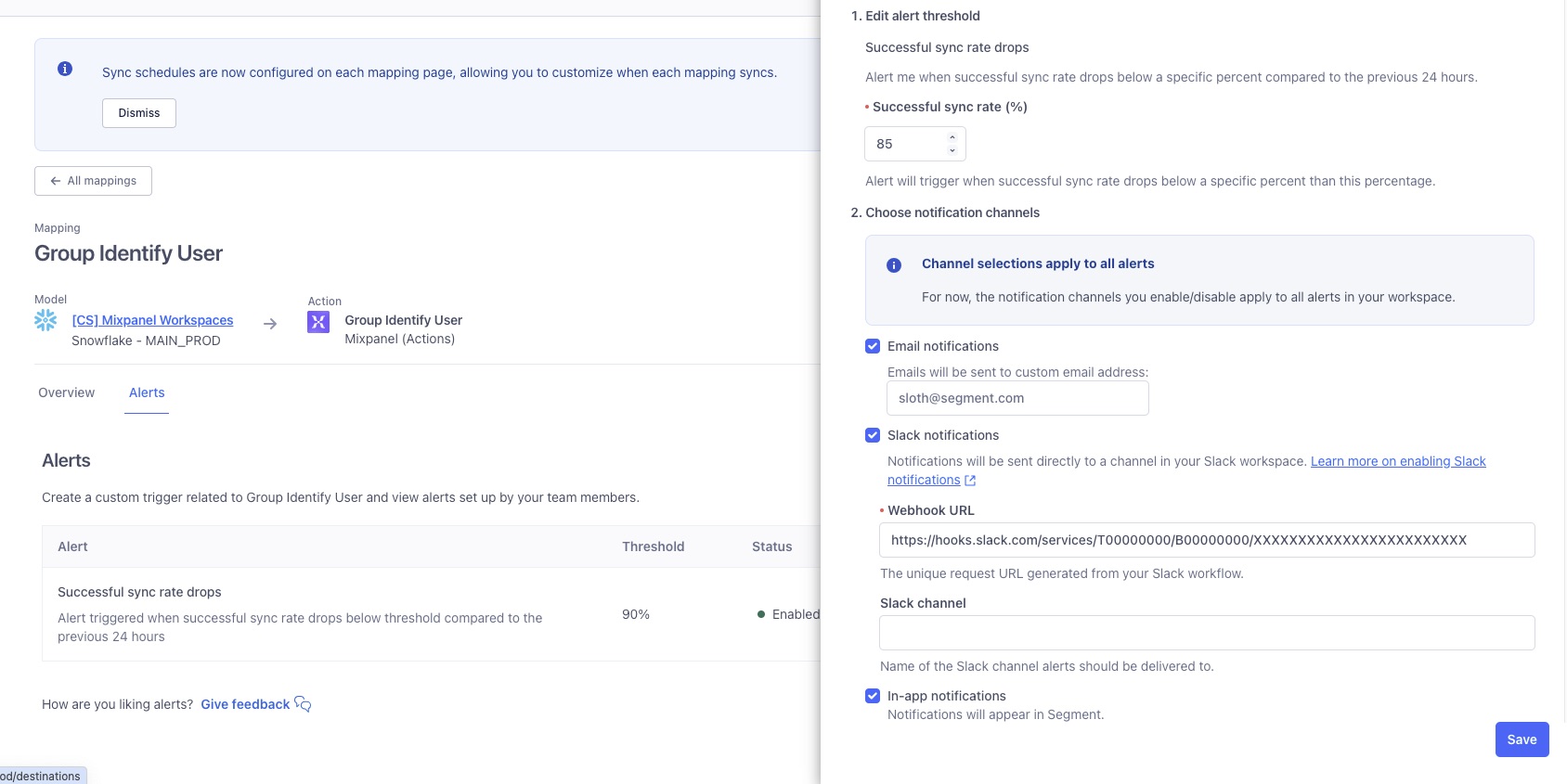Click the Slack channel input field
The image size is (1567, 784).
1207,633
